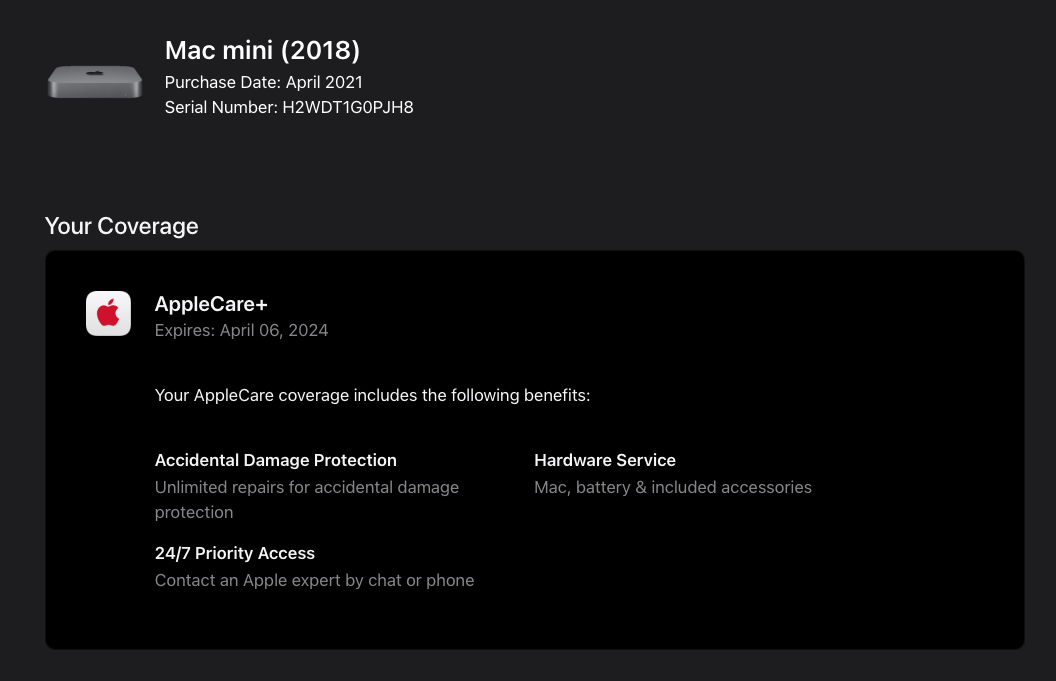The height and width of the screenshot is (681, 1056).
Task: Click the AppleCare+ red apple icon
Action: tap(108, 313)
